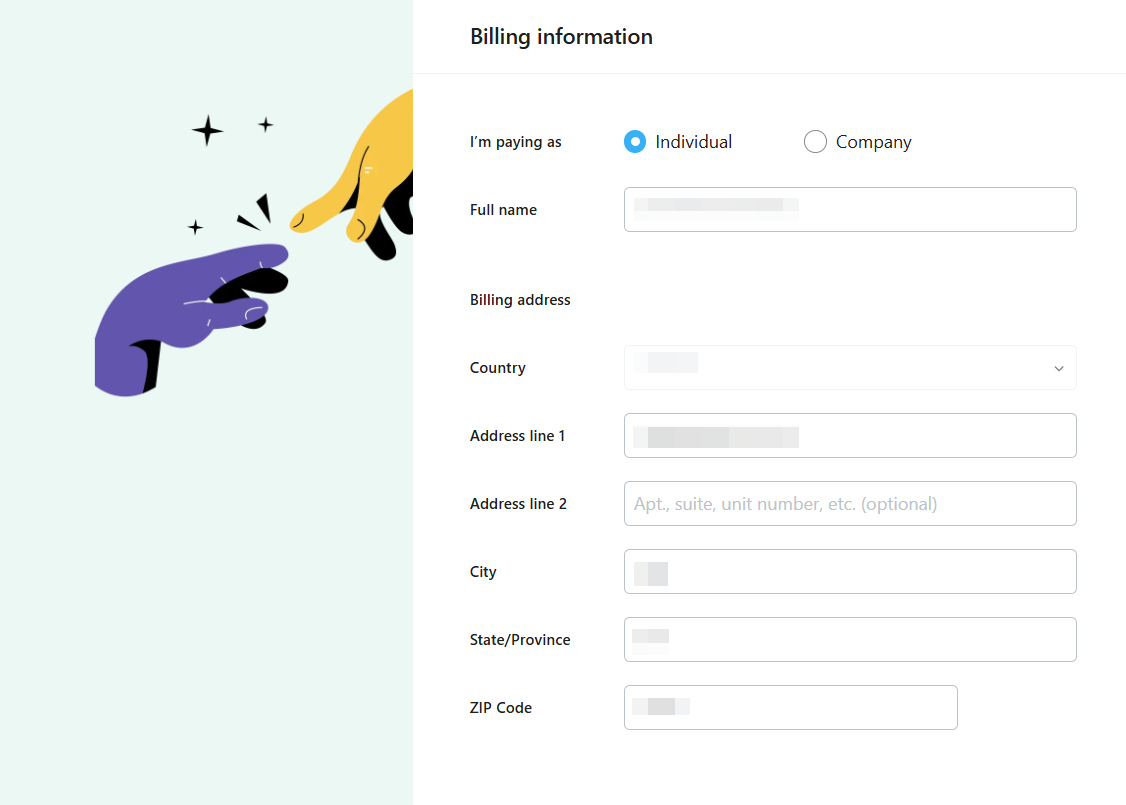Click the Billing information heading

[561, 37]
